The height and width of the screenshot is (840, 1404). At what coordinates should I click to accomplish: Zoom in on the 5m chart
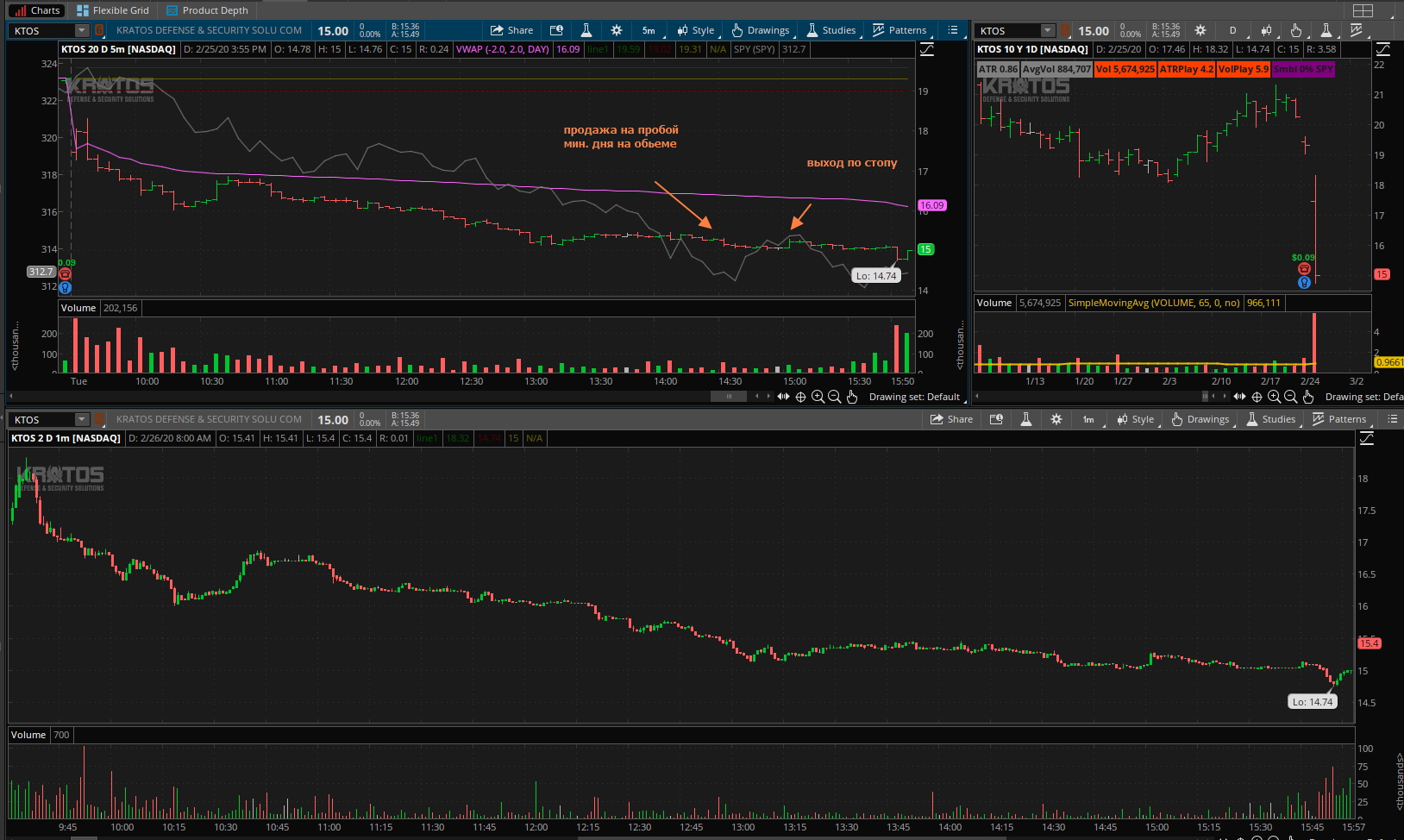click(x=818, y=397)
